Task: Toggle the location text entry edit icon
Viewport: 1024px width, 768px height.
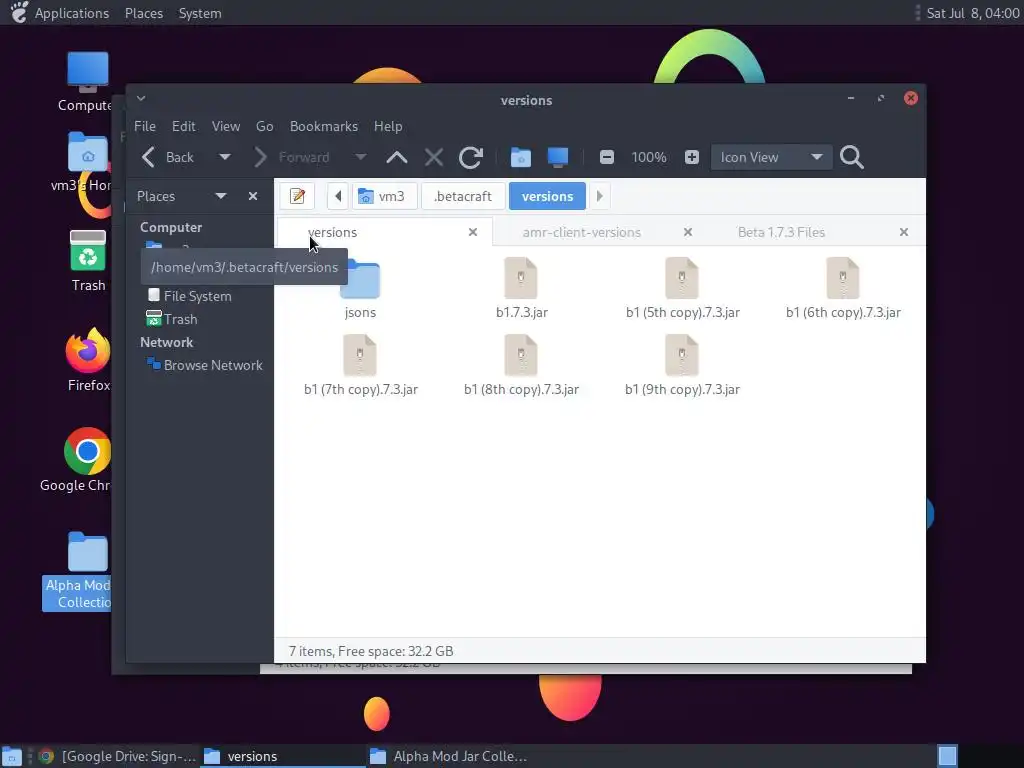Action: (297, 196)
